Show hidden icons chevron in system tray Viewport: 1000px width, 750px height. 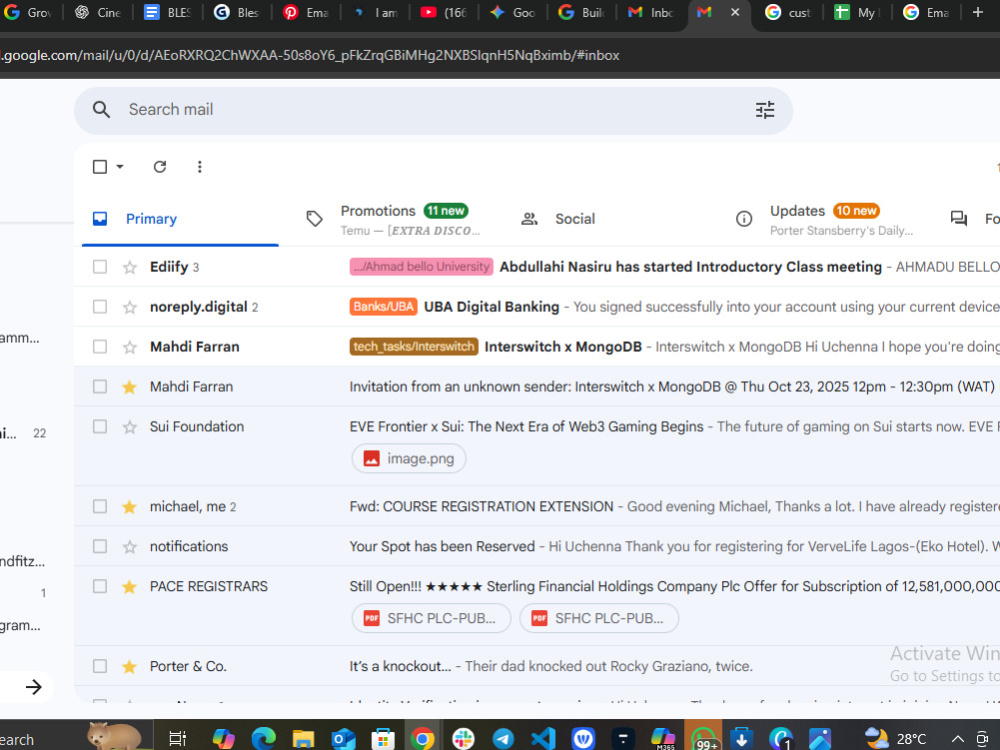[958, 739]
